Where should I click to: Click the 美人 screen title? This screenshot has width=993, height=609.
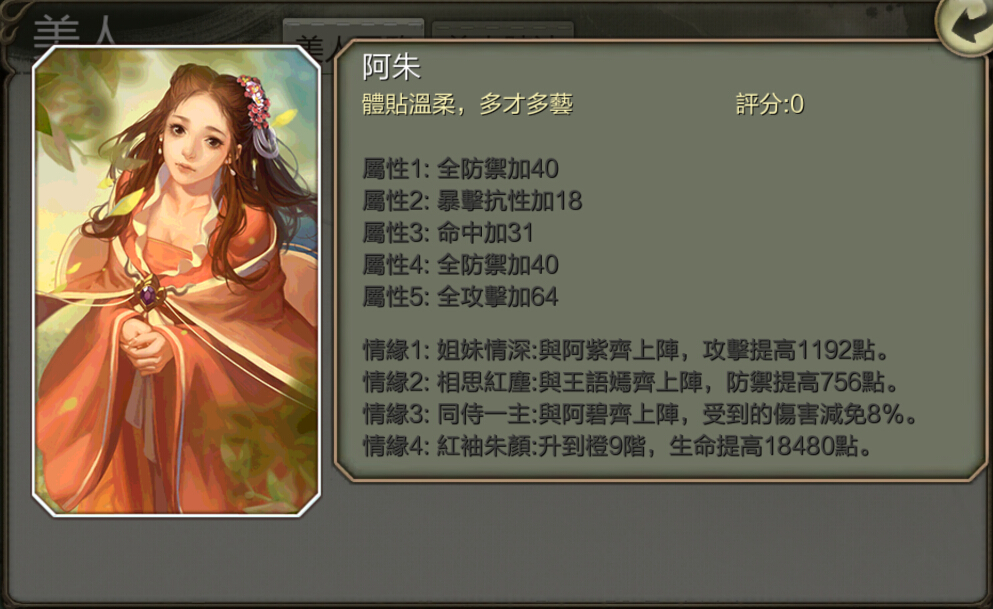pos(75,30)
